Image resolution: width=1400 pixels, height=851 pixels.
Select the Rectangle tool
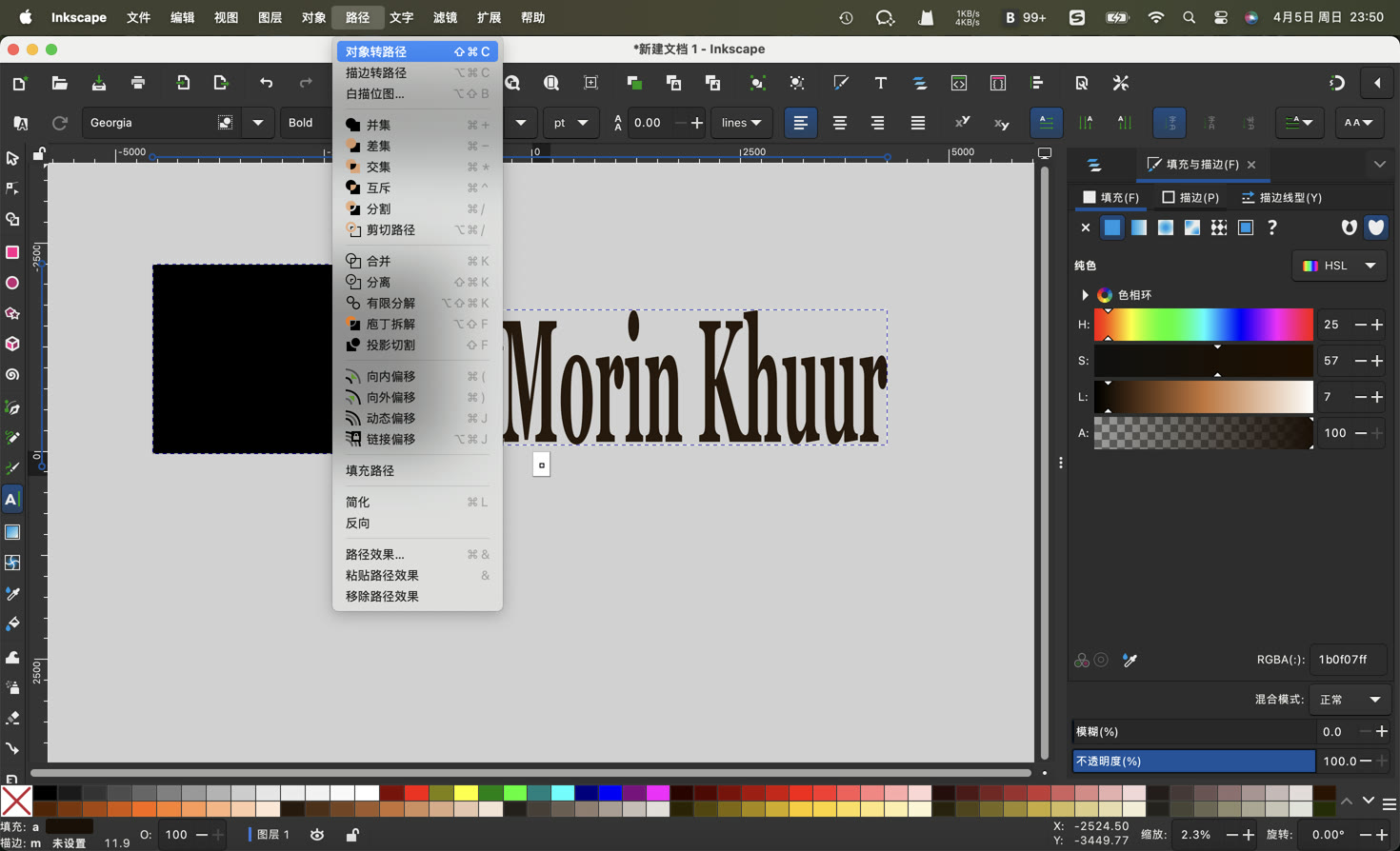(x=12, y=252)
